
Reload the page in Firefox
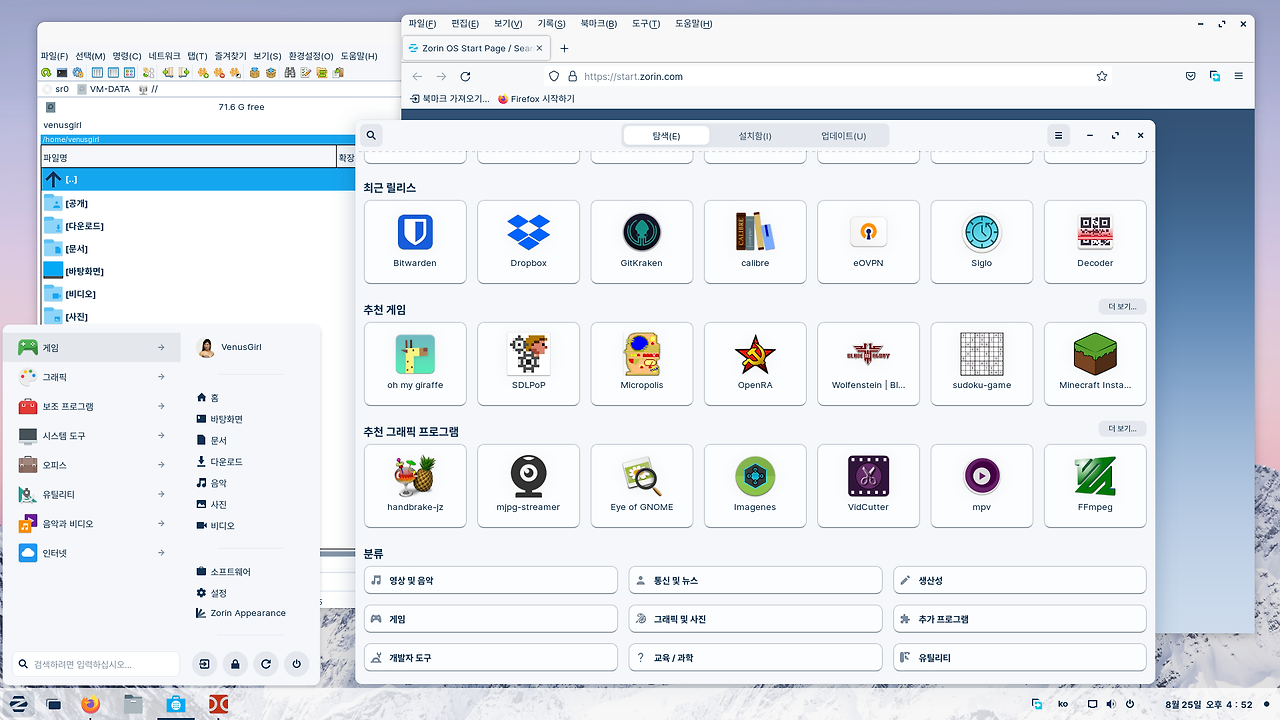coord(465,76)
